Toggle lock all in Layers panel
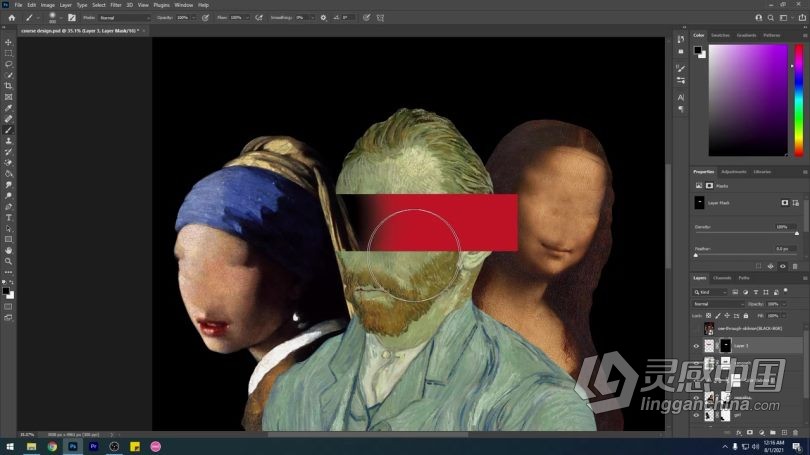Viewport: 810px width, 455px height. [x=745, y=316]
